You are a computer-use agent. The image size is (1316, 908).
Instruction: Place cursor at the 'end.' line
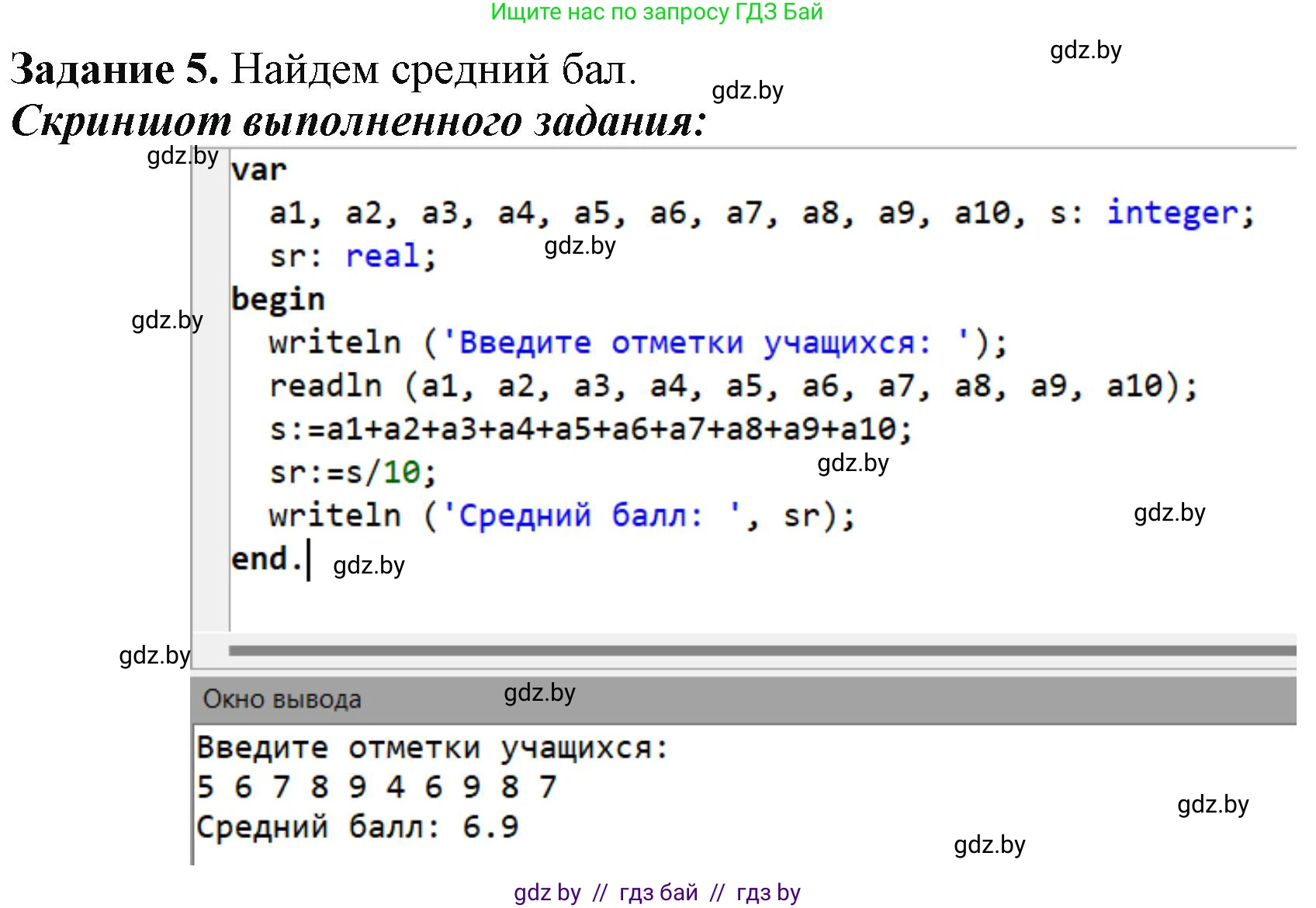[267, 559]
